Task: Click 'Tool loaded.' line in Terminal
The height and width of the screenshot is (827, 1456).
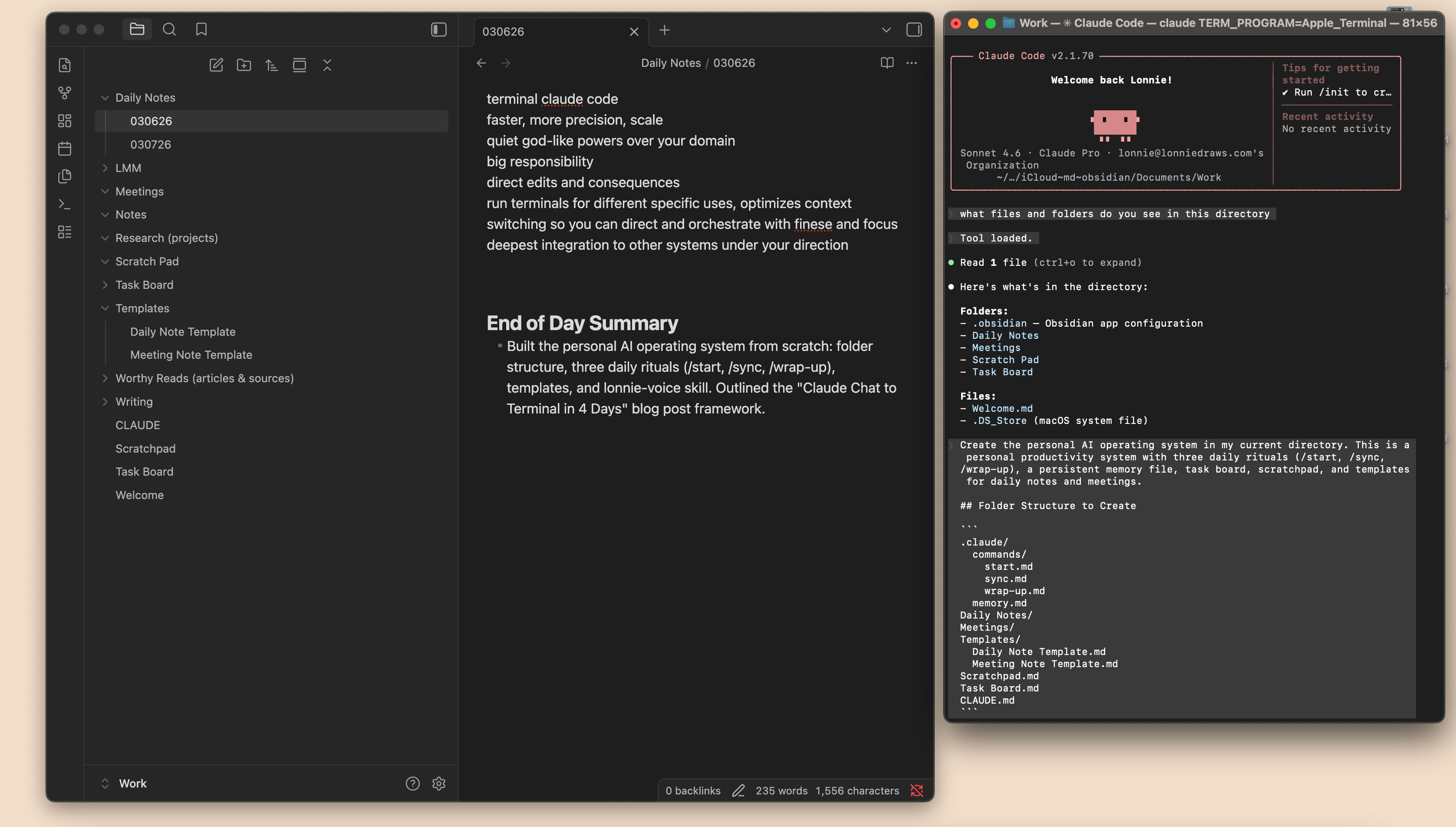Action: (x=996, y=238)
